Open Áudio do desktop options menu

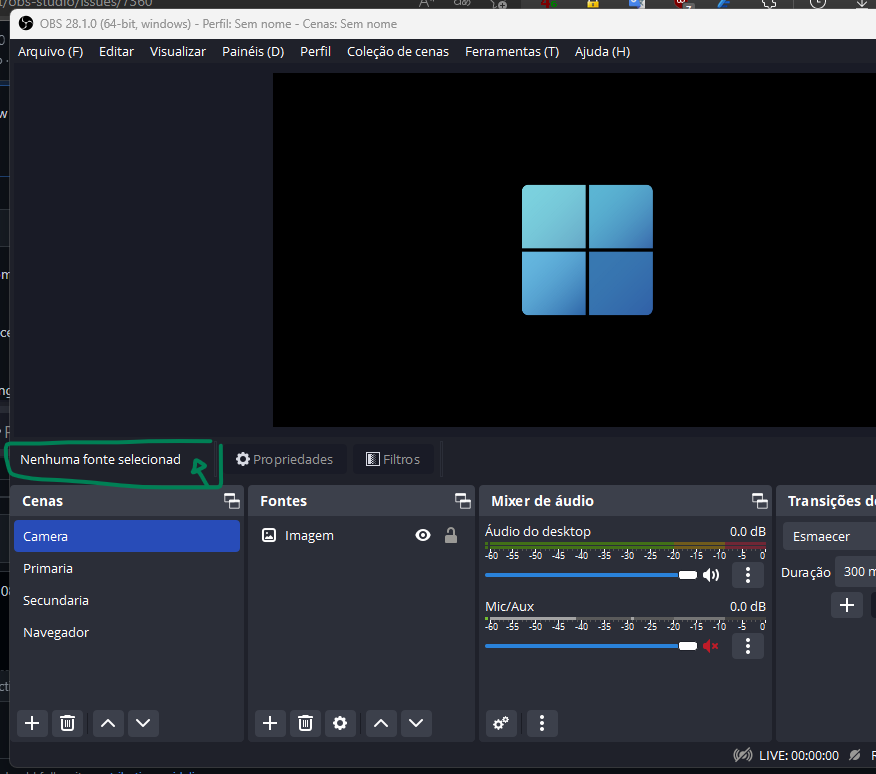tap(748, 575)
